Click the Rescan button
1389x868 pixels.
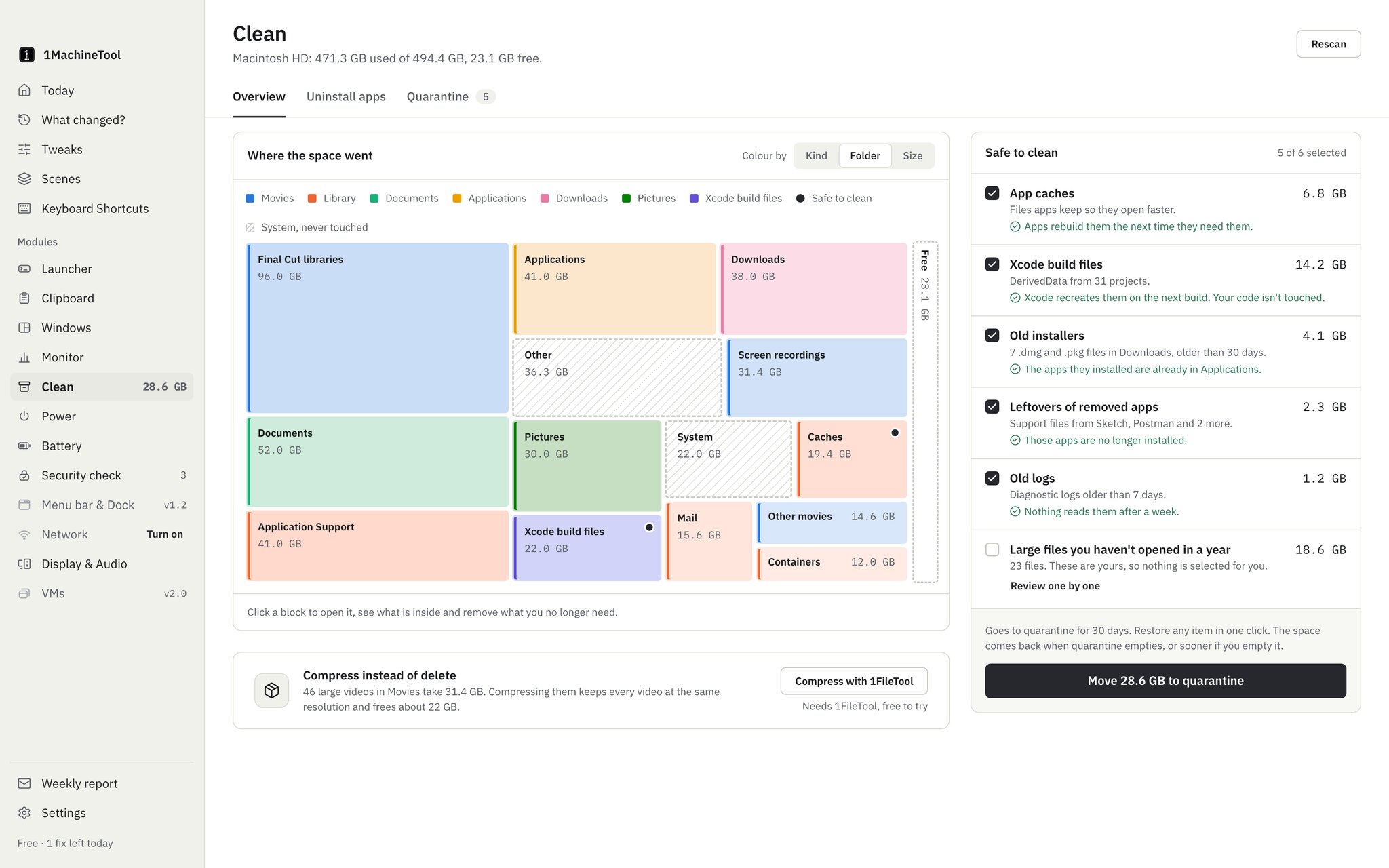1328,44
